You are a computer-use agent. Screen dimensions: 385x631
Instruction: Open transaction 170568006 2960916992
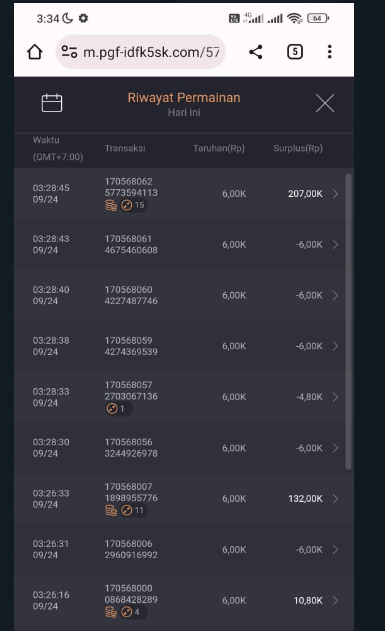click(131, 549)
